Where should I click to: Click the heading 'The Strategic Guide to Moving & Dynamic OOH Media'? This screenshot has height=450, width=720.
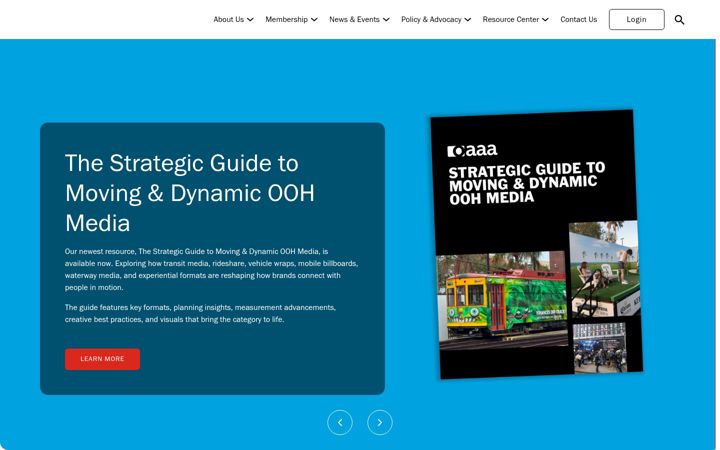click(190, 193)
